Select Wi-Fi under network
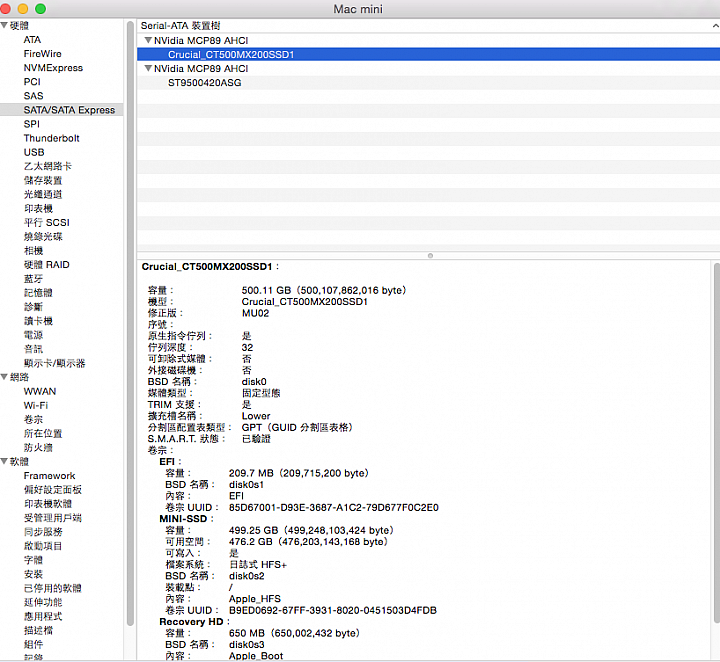 pos(36,405)
